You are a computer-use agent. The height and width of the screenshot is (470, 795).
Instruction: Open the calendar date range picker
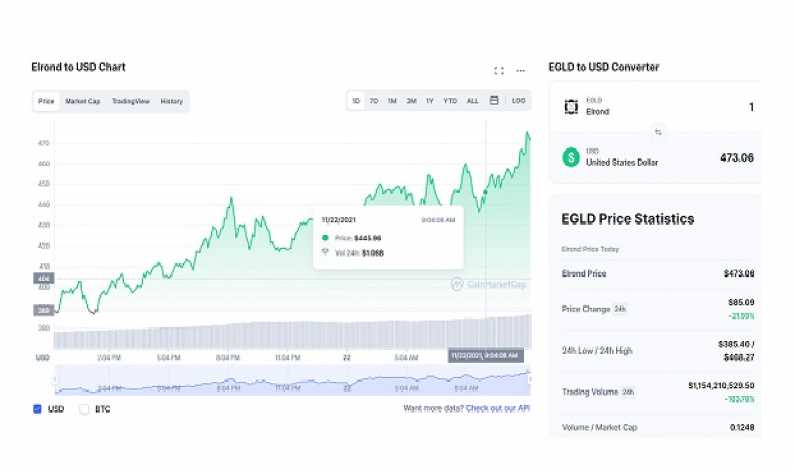click(x=494, y=101)
